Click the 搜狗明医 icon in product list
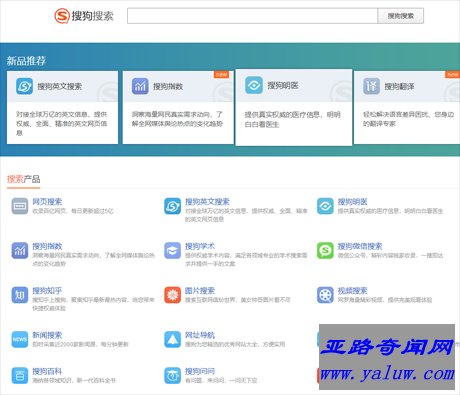The image size is (460, 395). (x=325, y=206)
